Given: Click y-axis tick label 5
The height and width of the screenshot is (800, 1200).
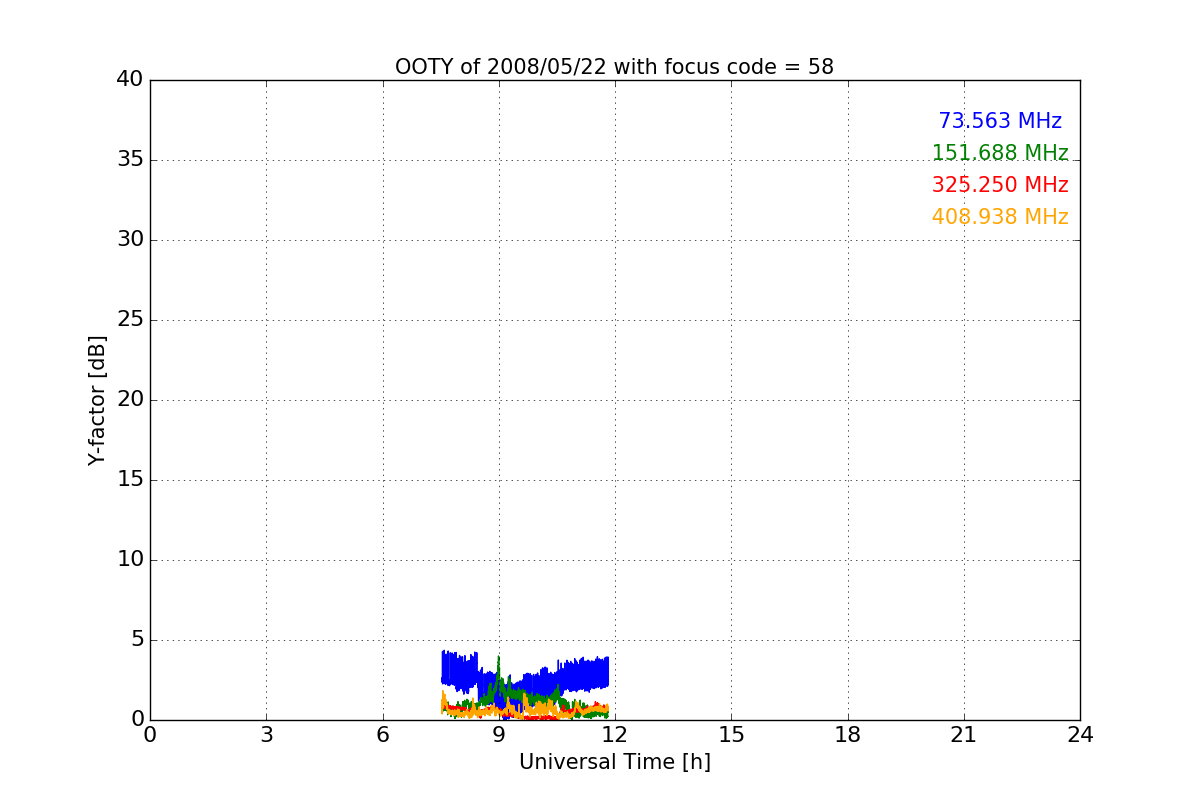Looking at the screenshot, I should pos(137,640).
